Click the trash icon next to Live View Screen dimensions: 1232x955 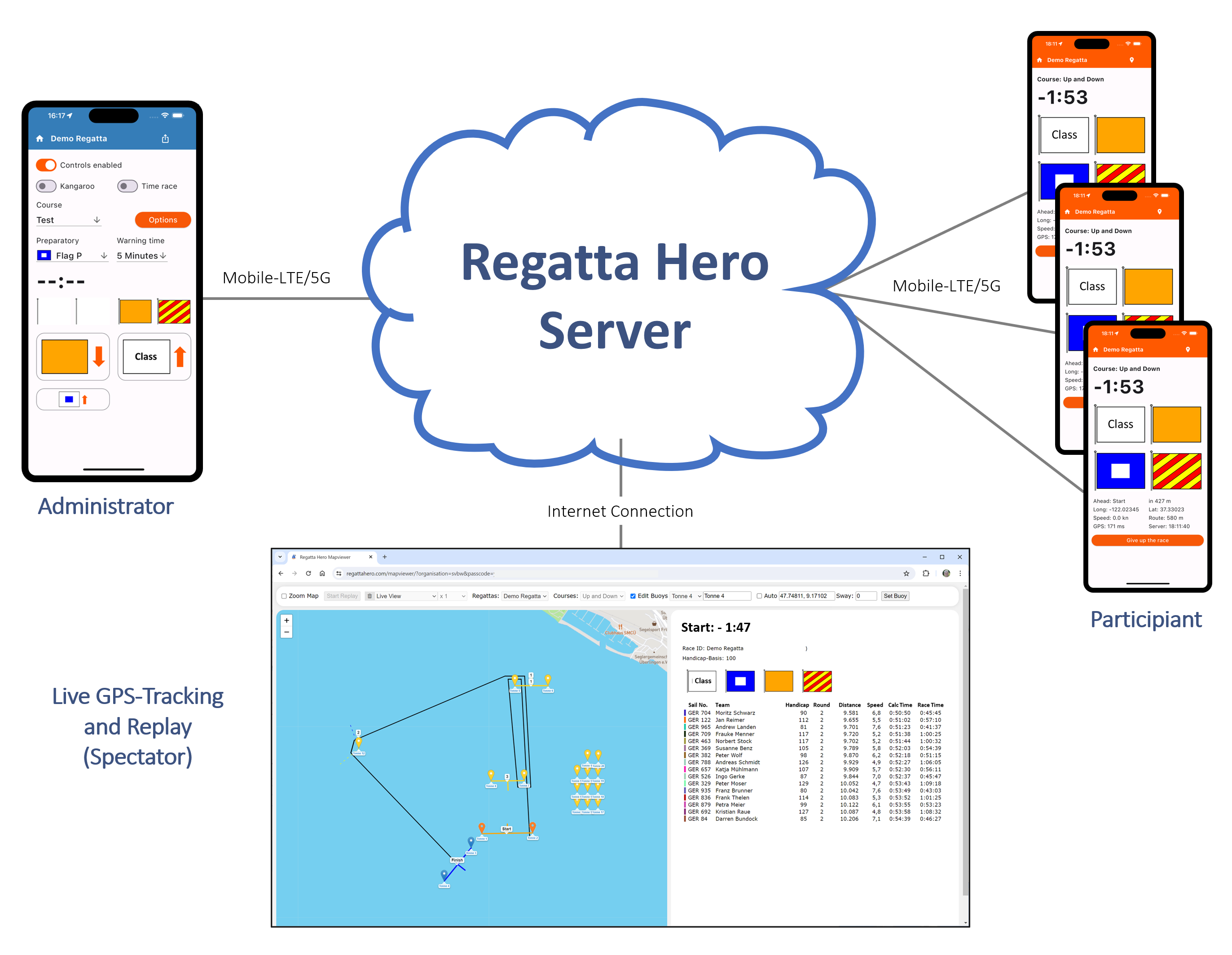(370, 596)
